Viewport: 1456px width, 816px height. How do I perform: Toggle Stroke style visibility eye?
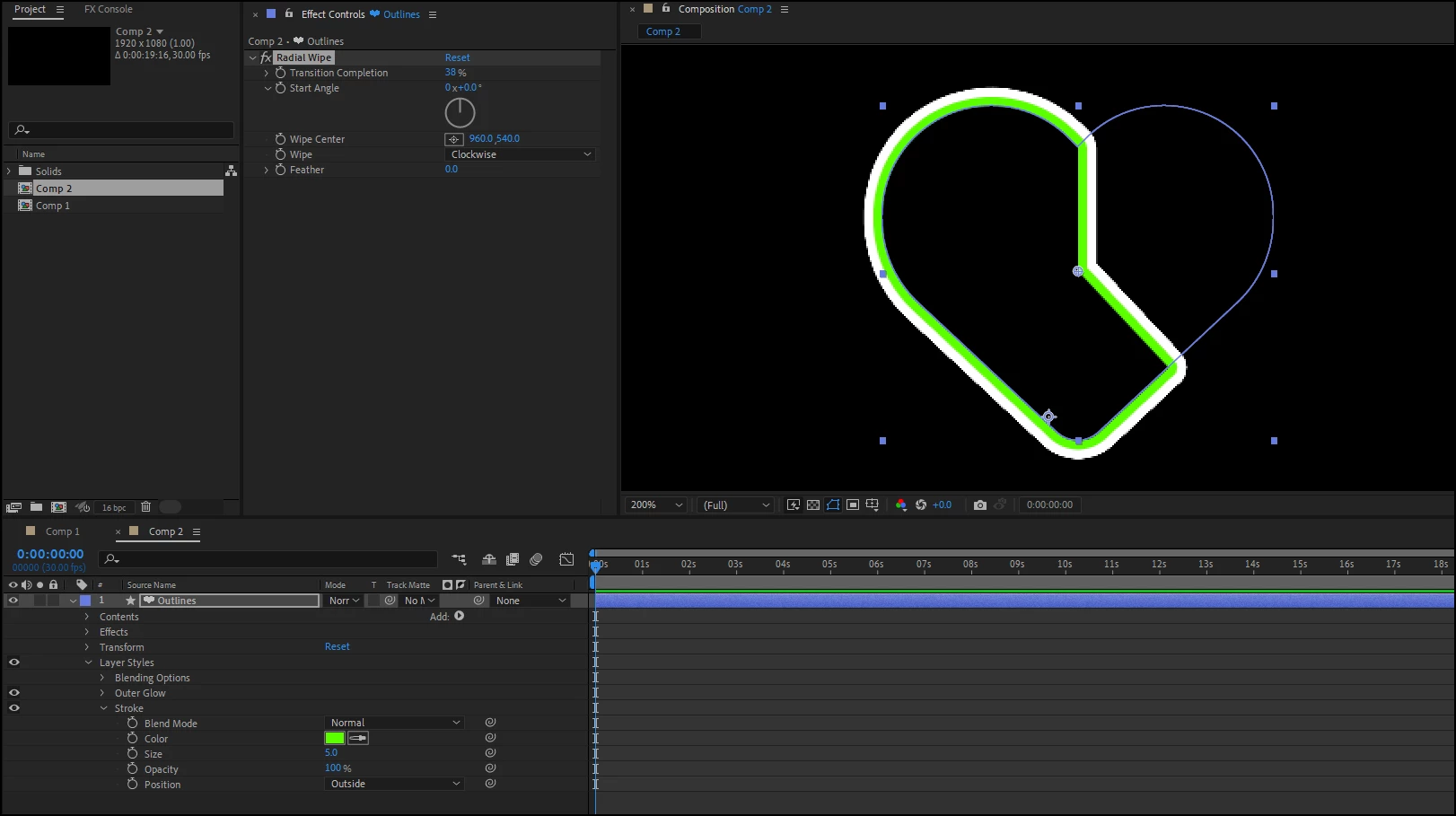(13, 708)
